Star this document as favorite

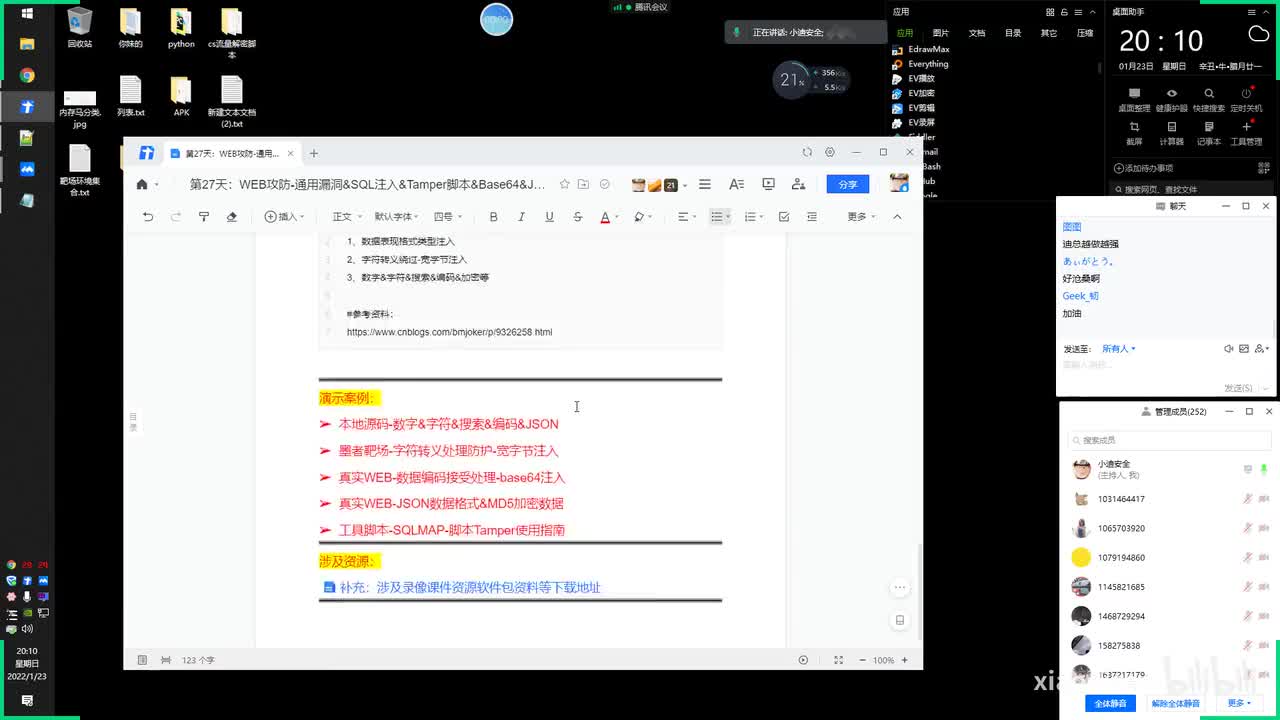(565, 184)
